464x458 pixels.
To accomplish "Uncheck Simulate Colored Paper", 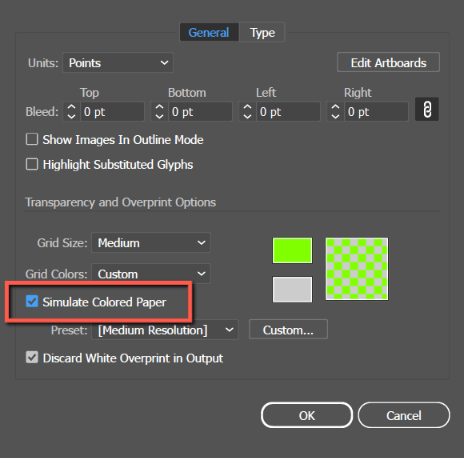I will [x=32, y=302].
